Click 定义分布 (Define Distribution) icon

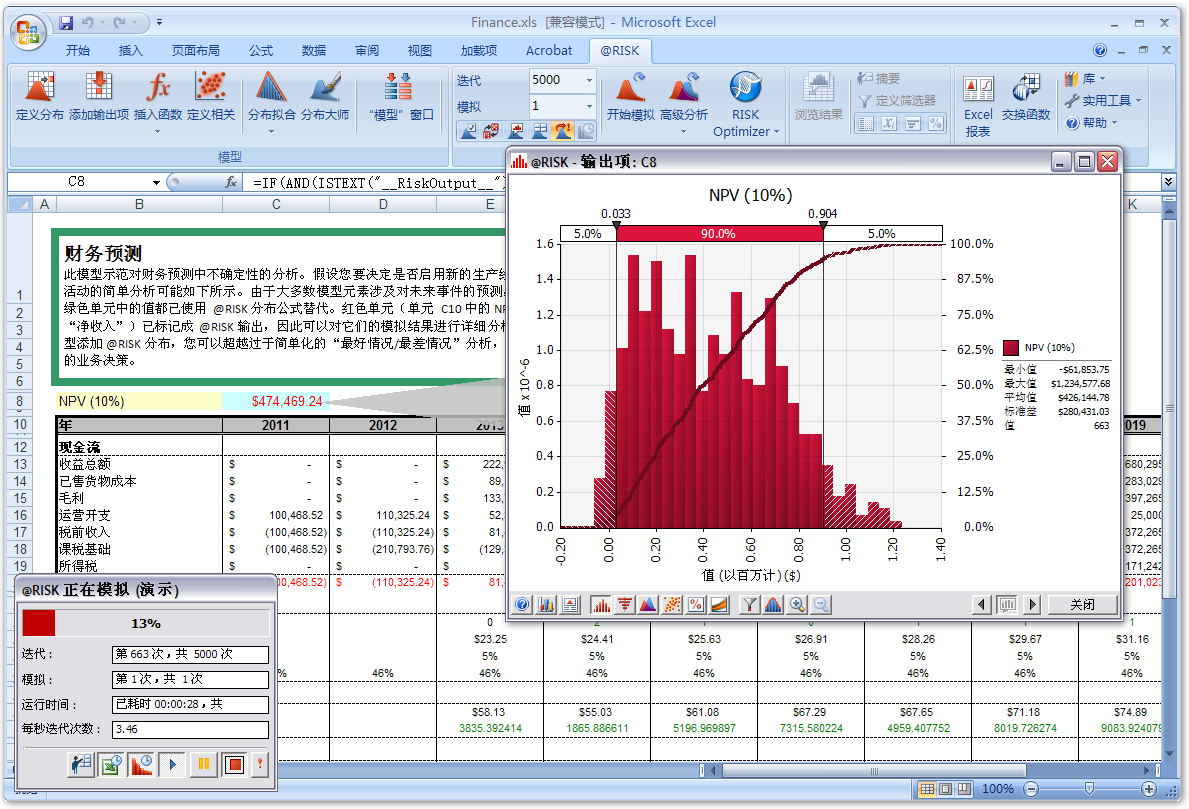click(x=39, y=86)
